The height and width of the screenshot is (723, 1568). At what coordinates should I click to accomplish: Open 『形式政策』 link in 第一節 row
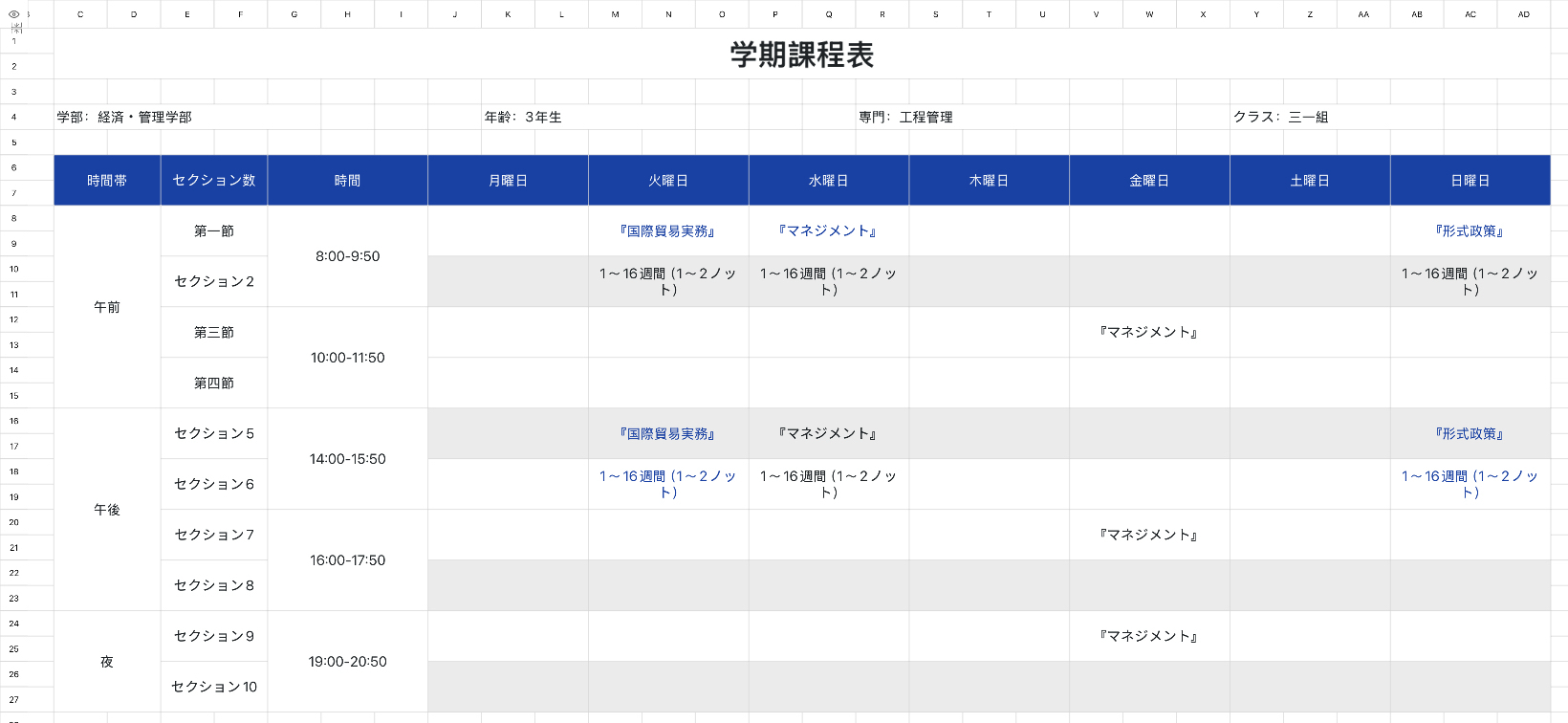[x=1470, y=230]
